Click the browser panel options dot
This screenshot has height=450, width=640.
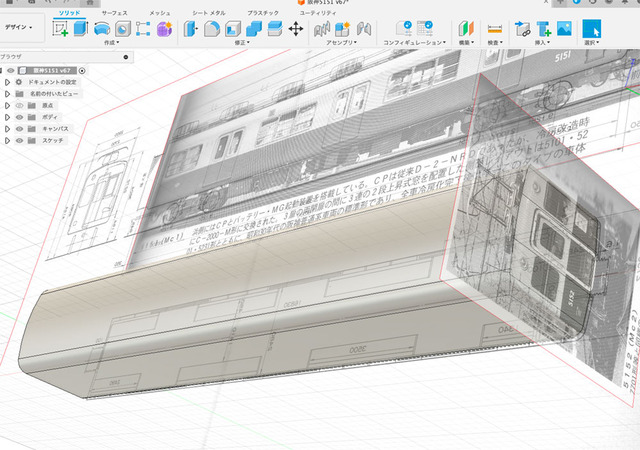(x=126, y=57)
